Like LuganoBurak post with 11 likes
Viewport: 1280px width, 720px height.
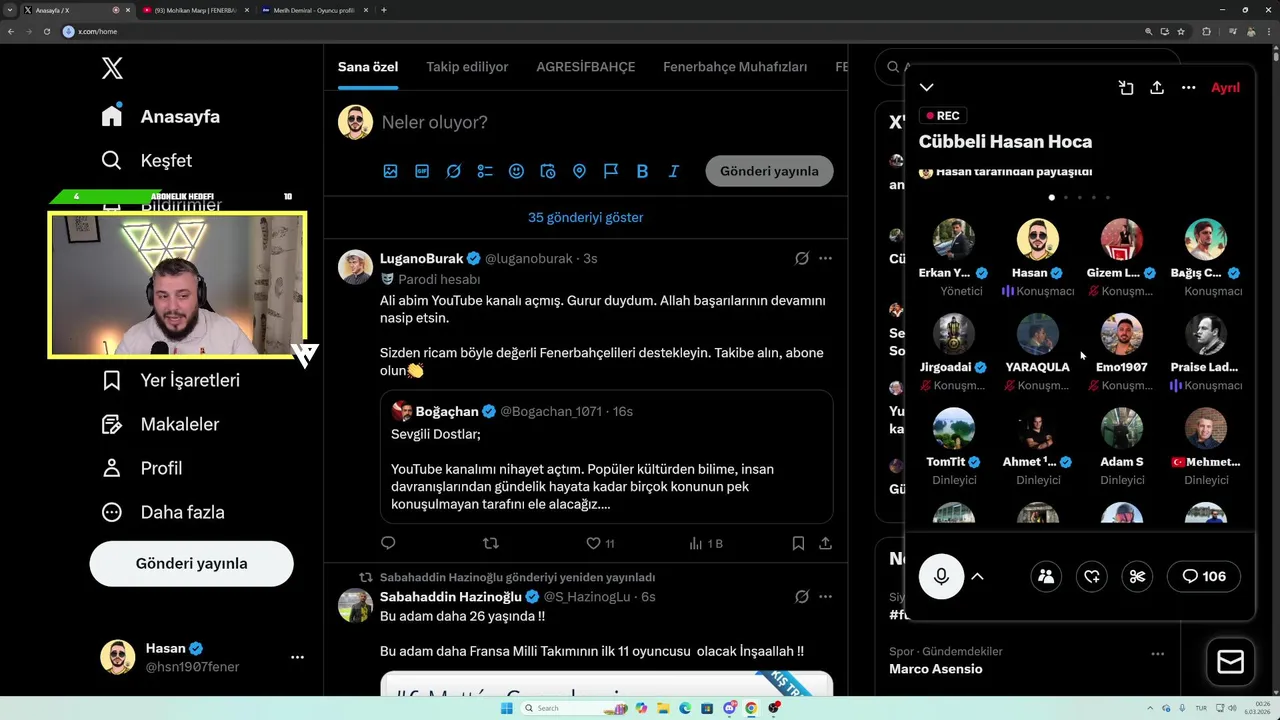[600, 543]
